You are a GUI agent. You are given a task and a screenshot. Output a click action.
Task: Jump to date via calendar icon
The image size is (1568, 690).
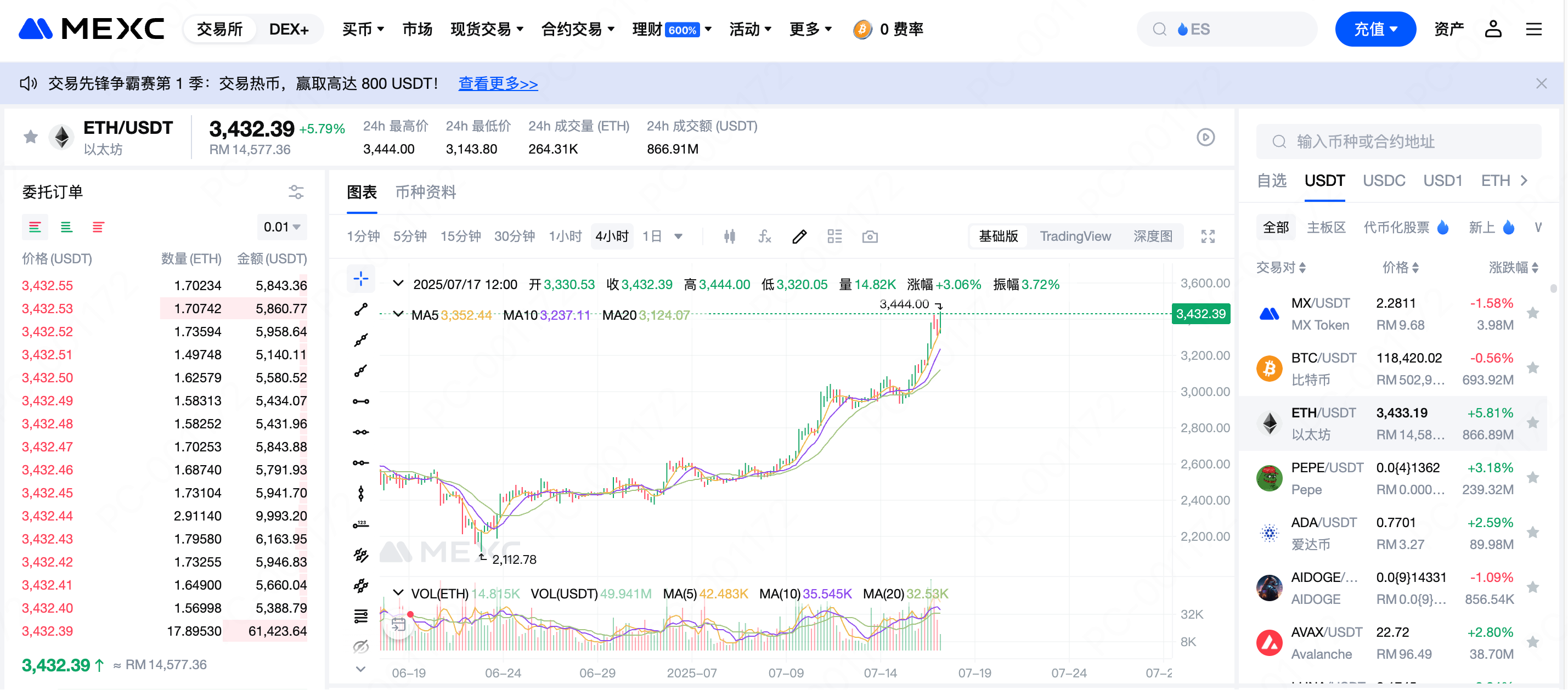[x=399, y=624]
